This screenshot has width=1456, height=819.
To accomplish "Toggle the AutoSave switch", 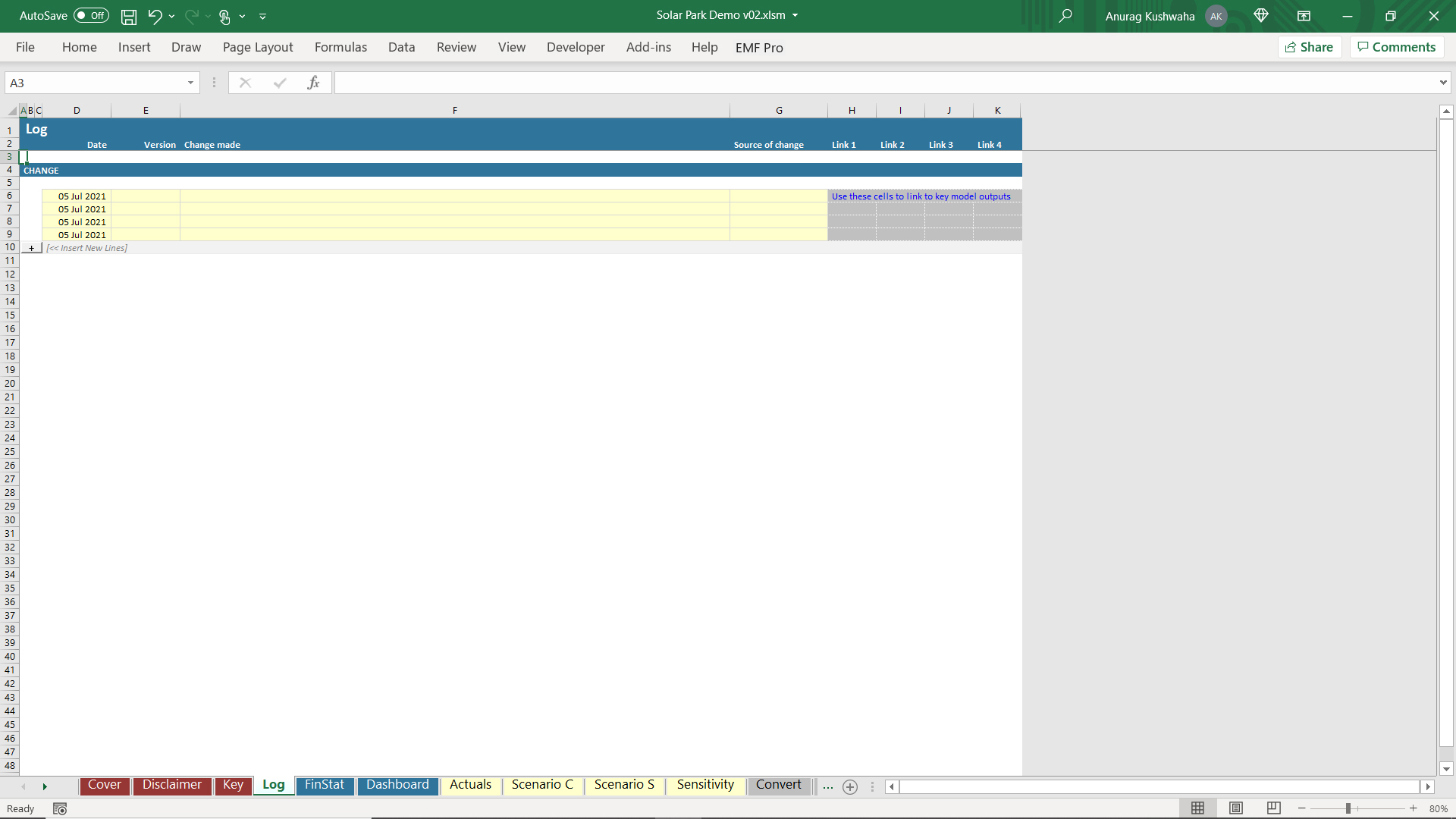I will (91, 16).
